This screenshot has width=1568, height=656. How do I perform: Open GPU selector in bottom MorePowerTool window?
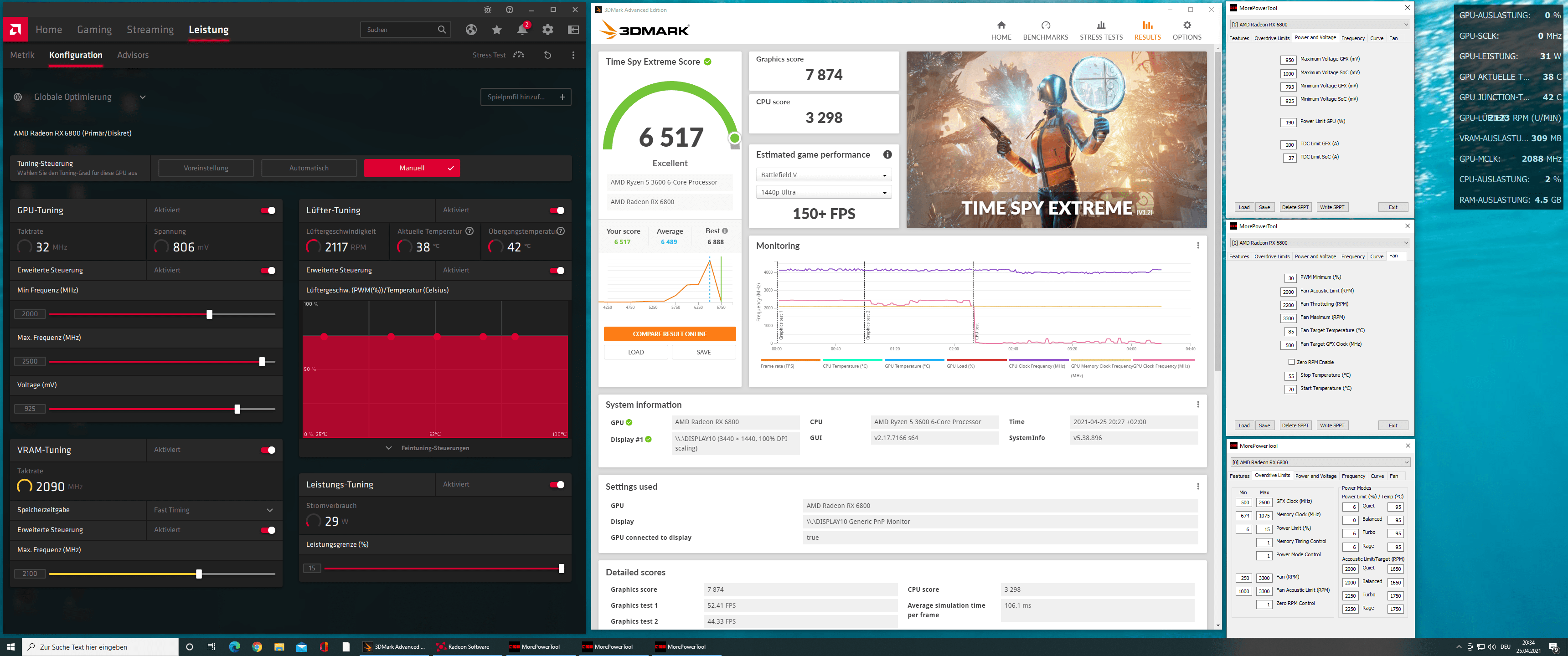click(x=1319, y=462)
